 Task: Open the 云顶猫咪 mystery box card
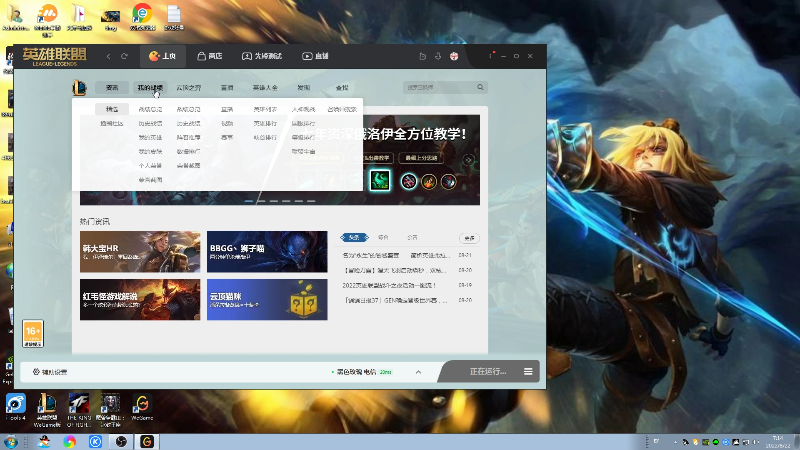(267, 299)
